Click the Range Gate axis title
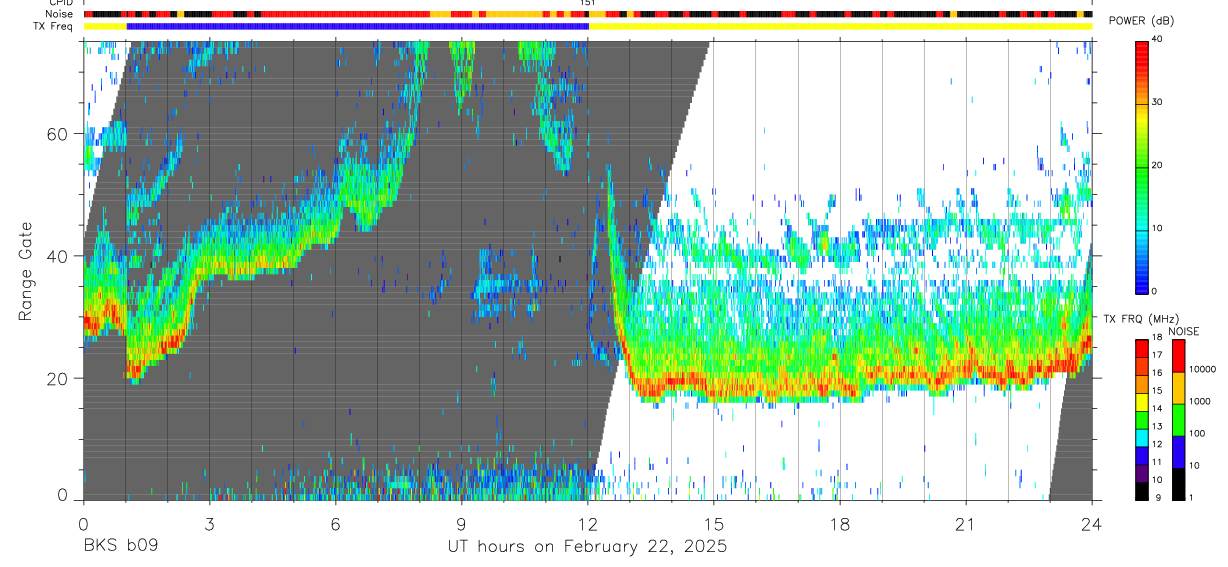Viewport: 1228px width, 567px height. [25, 272]
